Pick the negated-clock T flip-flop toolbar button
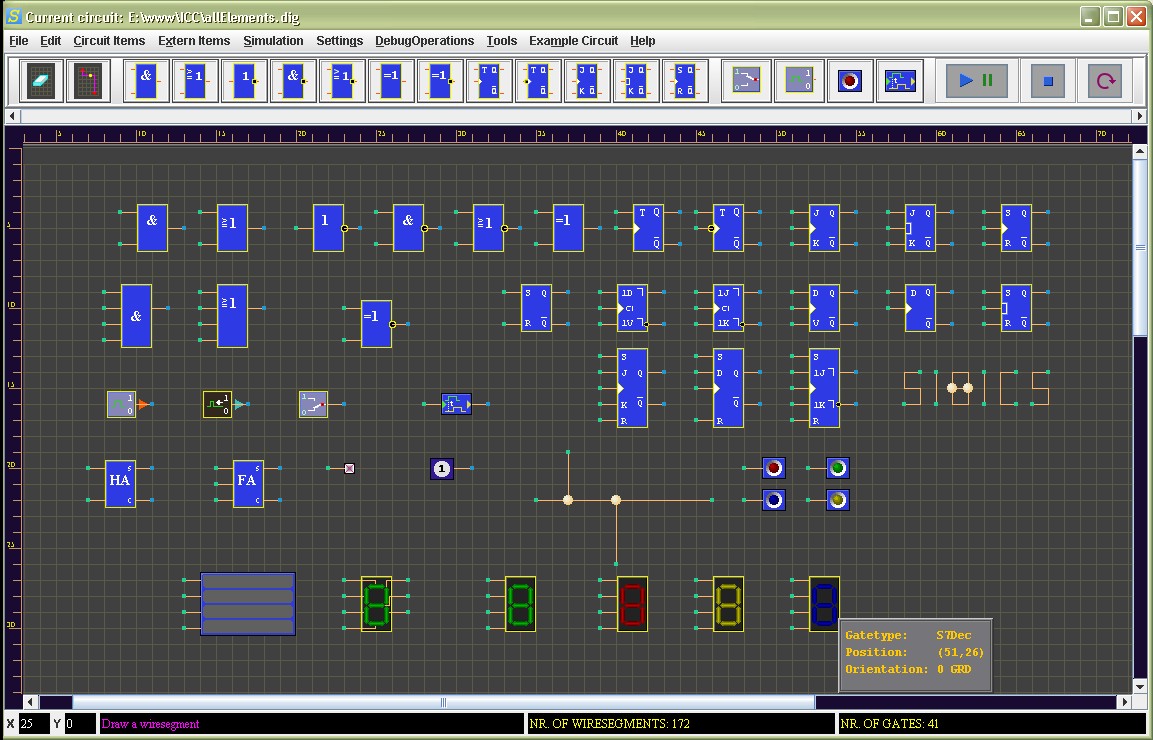The image size is (1153, 740). 538,81
